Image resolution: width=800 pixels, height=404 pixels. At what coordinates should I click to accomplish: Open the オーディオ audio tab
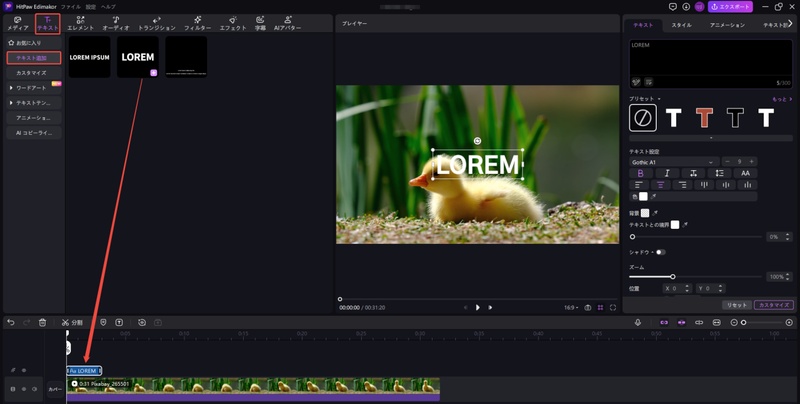116,23
